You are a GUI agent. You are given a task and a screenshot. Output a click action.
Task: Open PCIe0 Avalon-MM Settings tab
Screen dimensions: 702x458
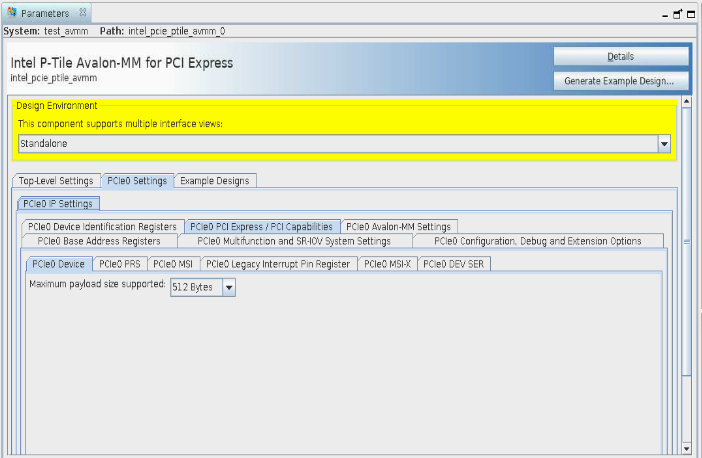[399, 227]
